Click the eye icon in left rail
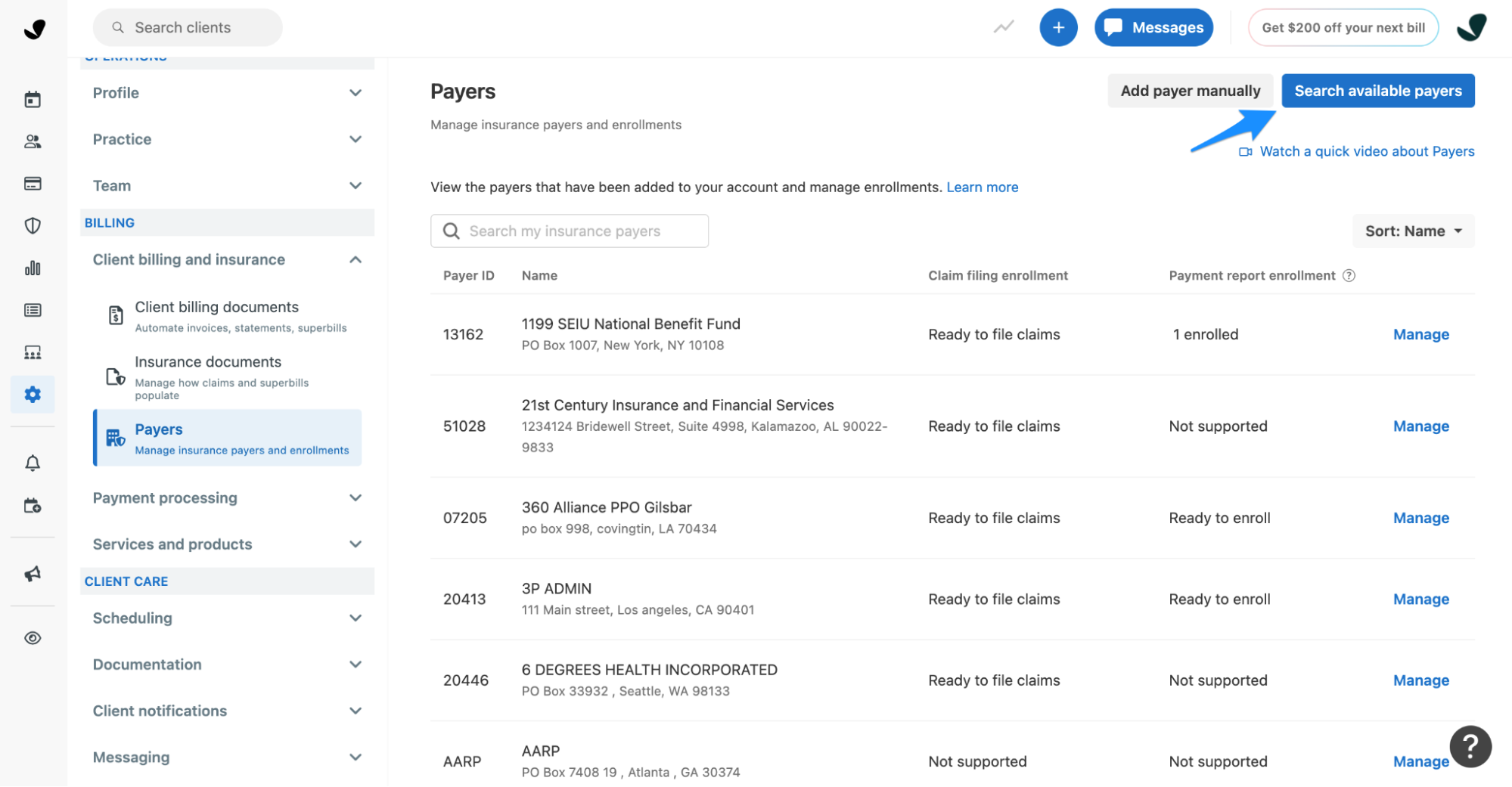 pos(33,638)
